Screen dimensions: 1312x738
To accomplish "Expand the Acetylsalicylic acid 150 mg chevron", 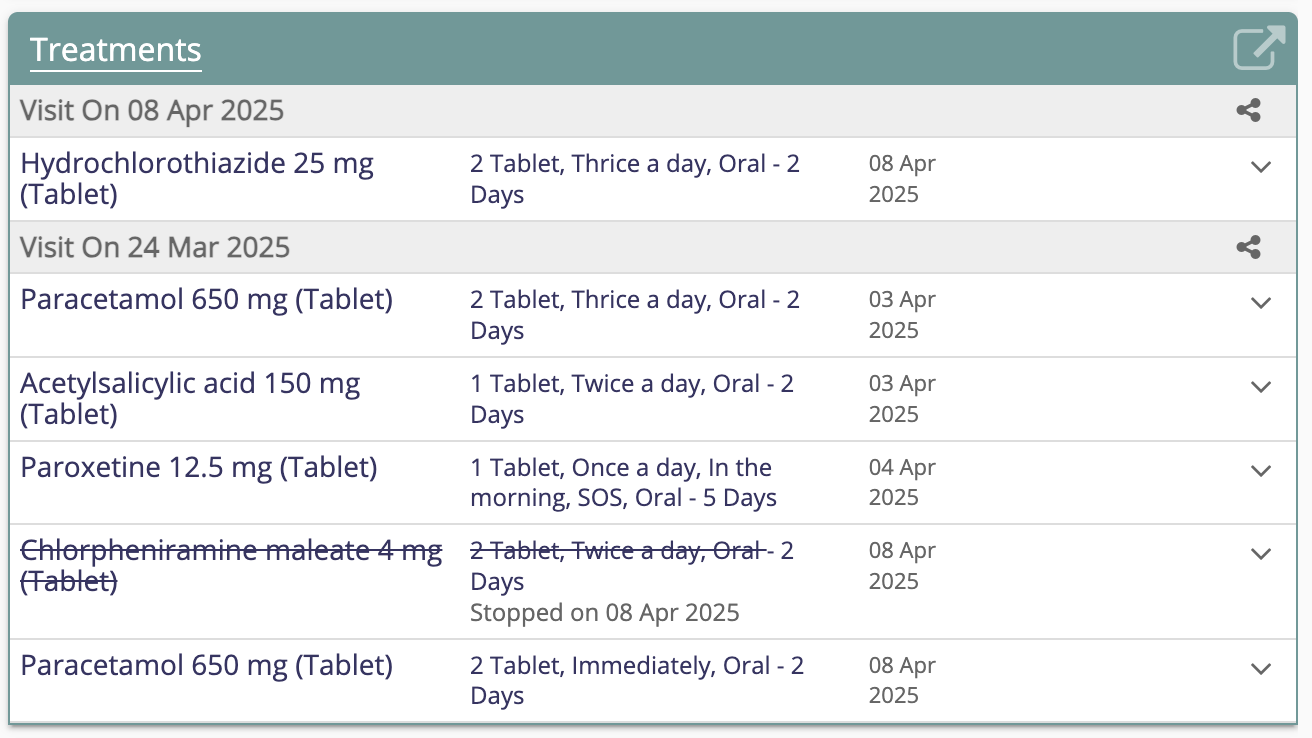I will coord(1261,387).
